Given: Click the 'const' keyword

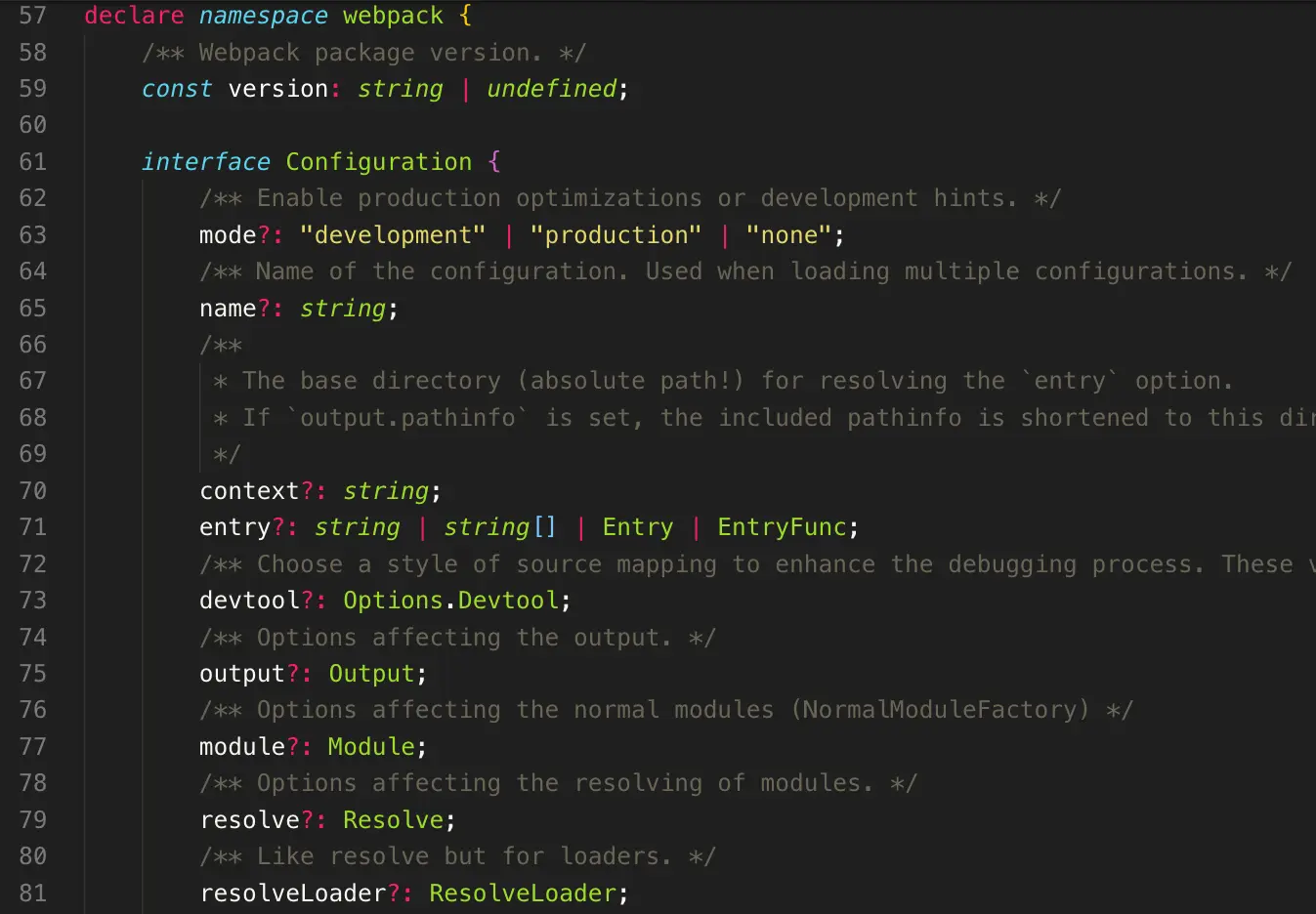Looking at the screenshot, I should (x=177, y=89).
